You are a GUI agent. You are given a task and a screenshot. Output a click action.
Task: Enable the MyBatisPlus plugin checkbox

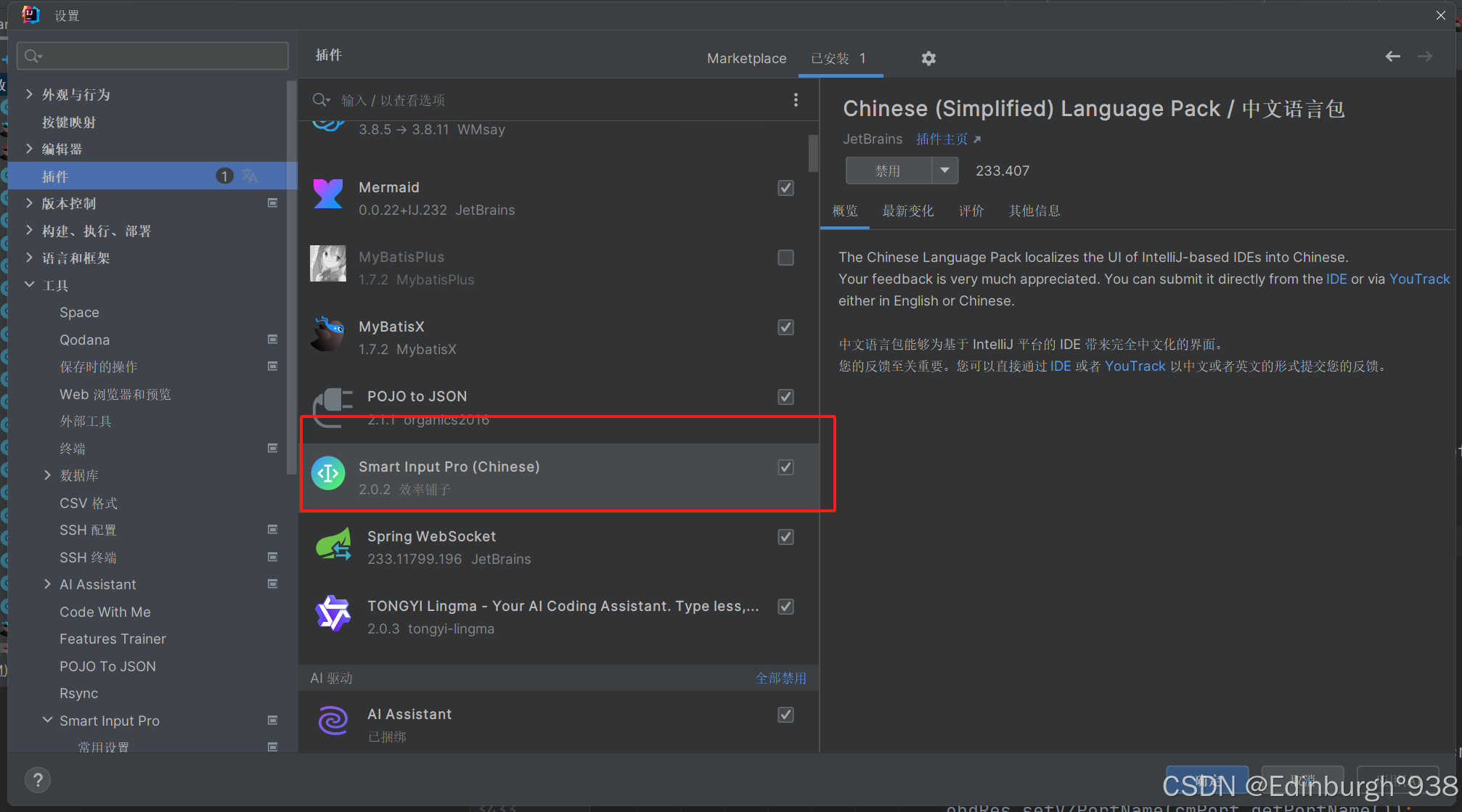point(785,258)
